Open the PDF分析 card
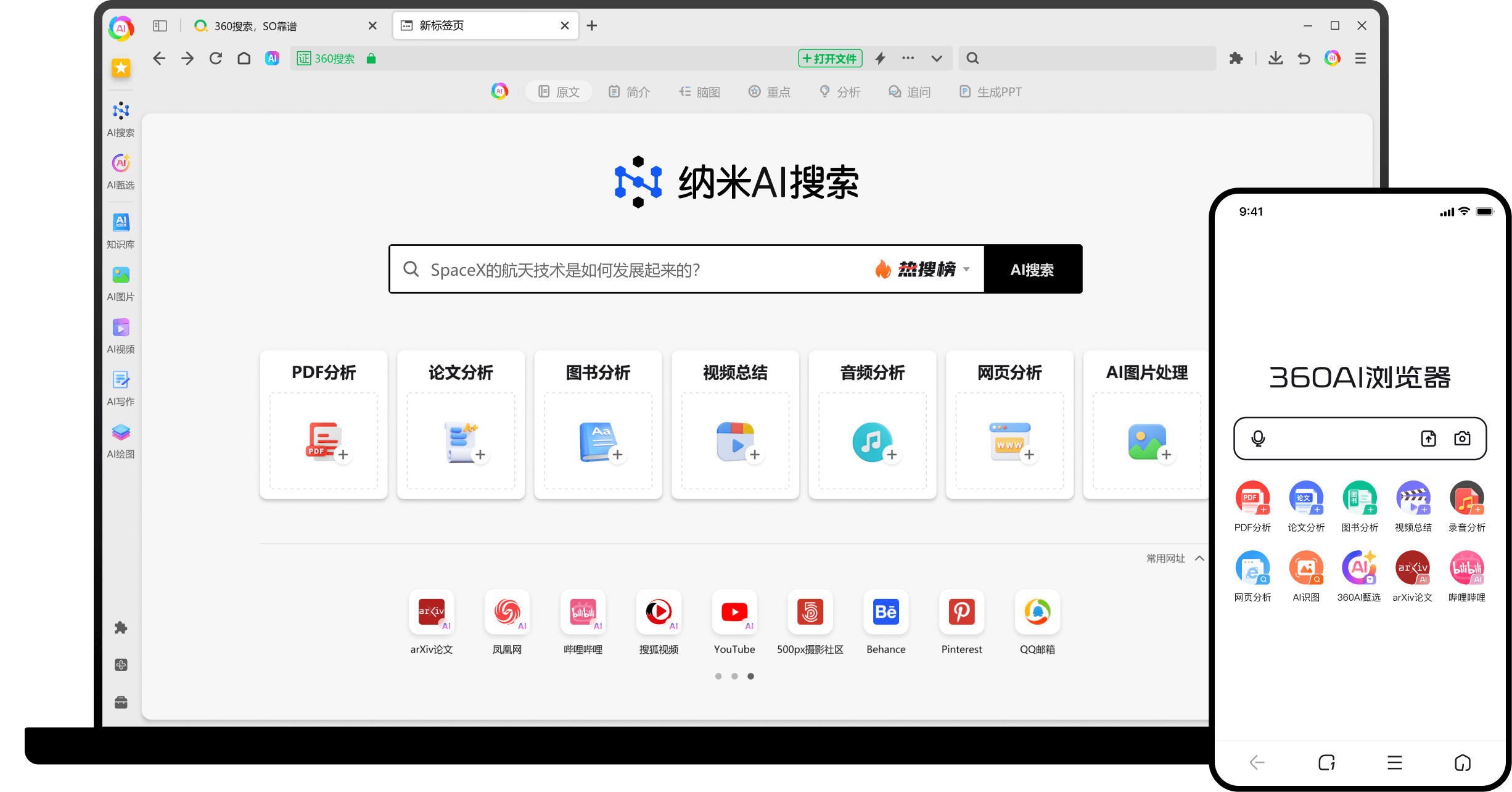The image size is (1512, 792). point(324,425)
